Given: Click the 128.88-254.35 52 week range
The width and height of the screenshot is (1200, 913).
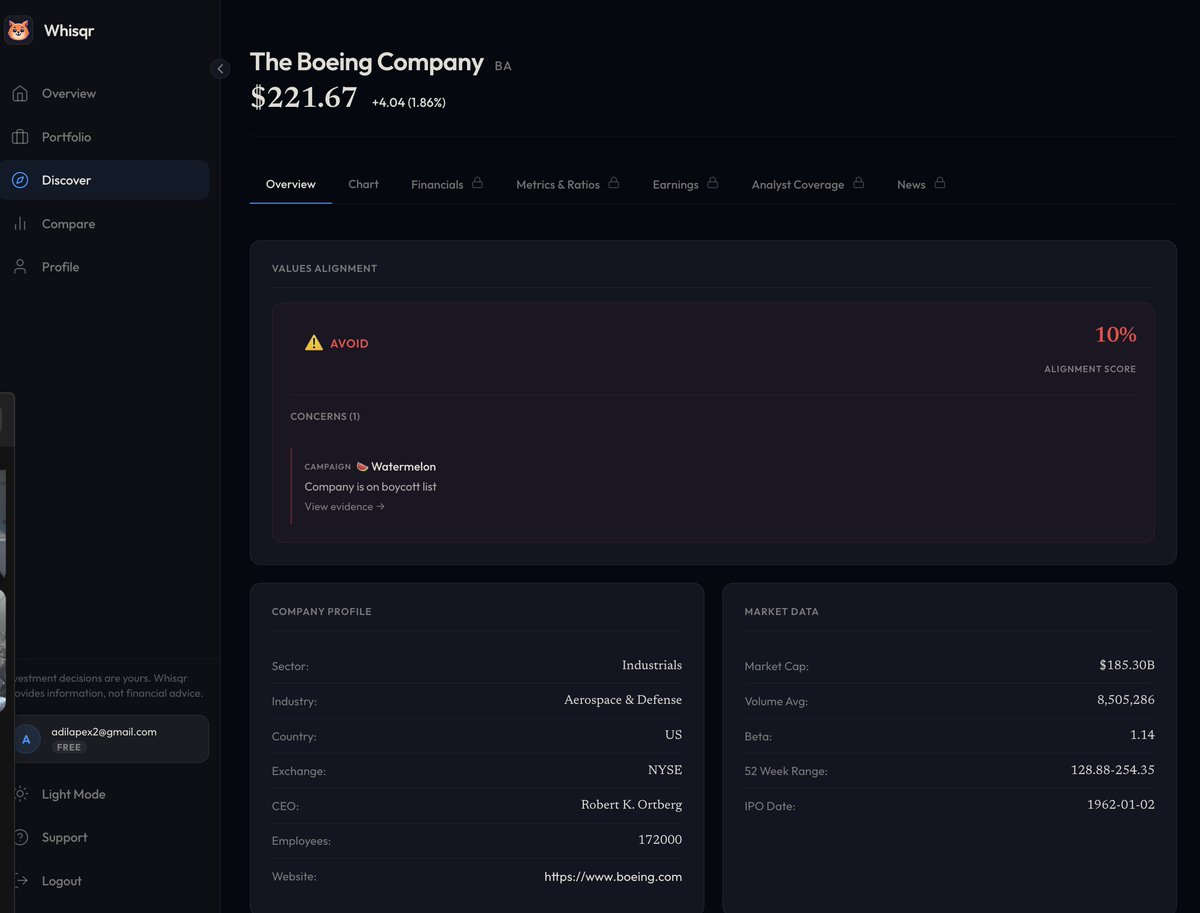Looking at the screenshot, I should (x=1113, y=770).
